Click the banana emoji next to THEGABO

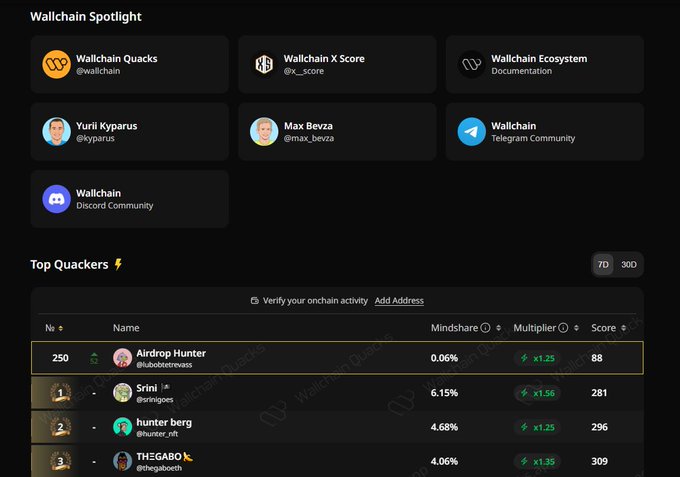pyautogui.click(x=188, y=457)
